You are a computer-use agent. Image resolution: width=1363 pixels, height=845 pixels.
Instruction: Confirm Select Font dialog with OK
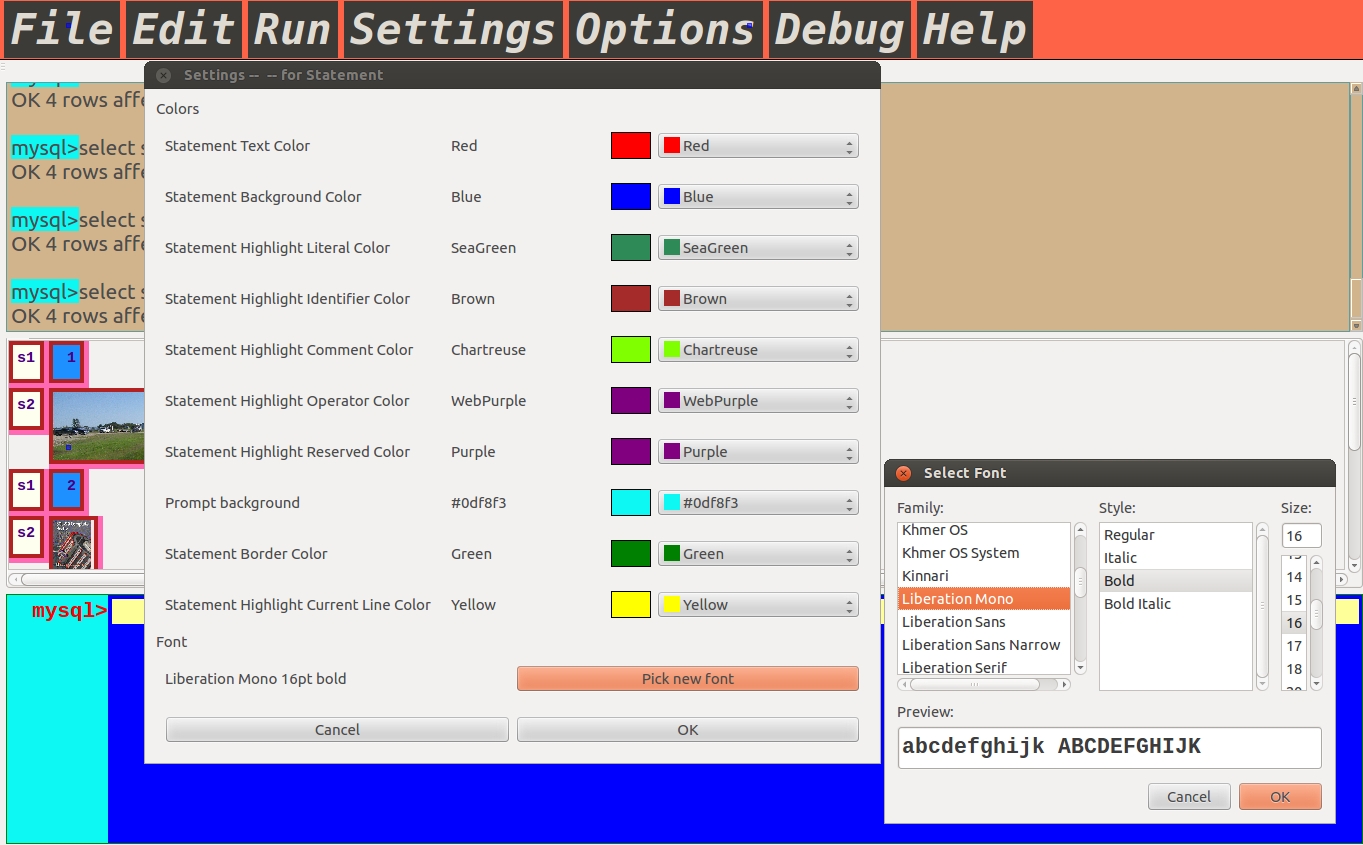pyautogui.click(x=1280, y=797)
